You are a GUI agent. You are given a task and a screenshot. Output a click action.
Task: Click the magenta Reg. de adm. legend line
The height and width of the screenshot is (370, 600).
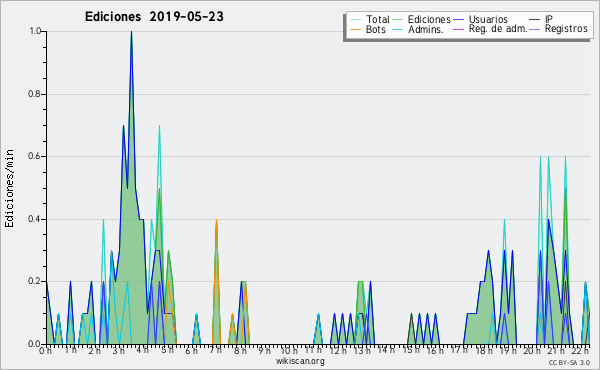tap(458, 29)
